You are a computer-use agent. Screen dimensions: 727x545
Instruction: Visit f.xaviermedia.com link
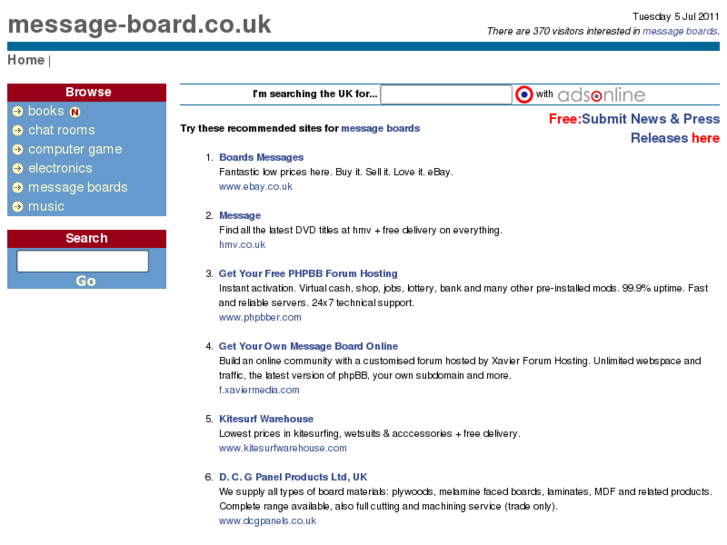(259, 390)
